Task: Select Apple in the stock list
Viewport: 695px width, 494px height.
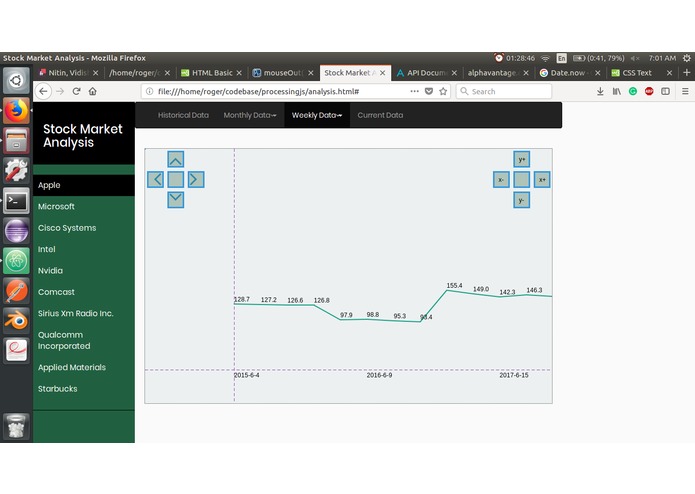Action: [x=84, y=185]
